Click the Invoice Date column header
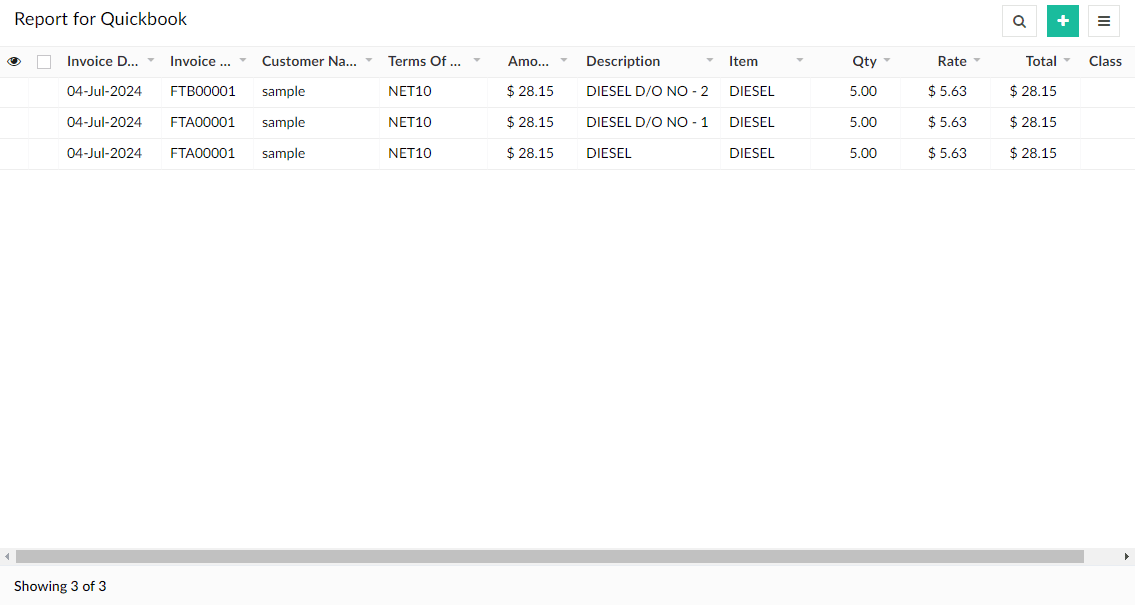 (x=102, y=61)
